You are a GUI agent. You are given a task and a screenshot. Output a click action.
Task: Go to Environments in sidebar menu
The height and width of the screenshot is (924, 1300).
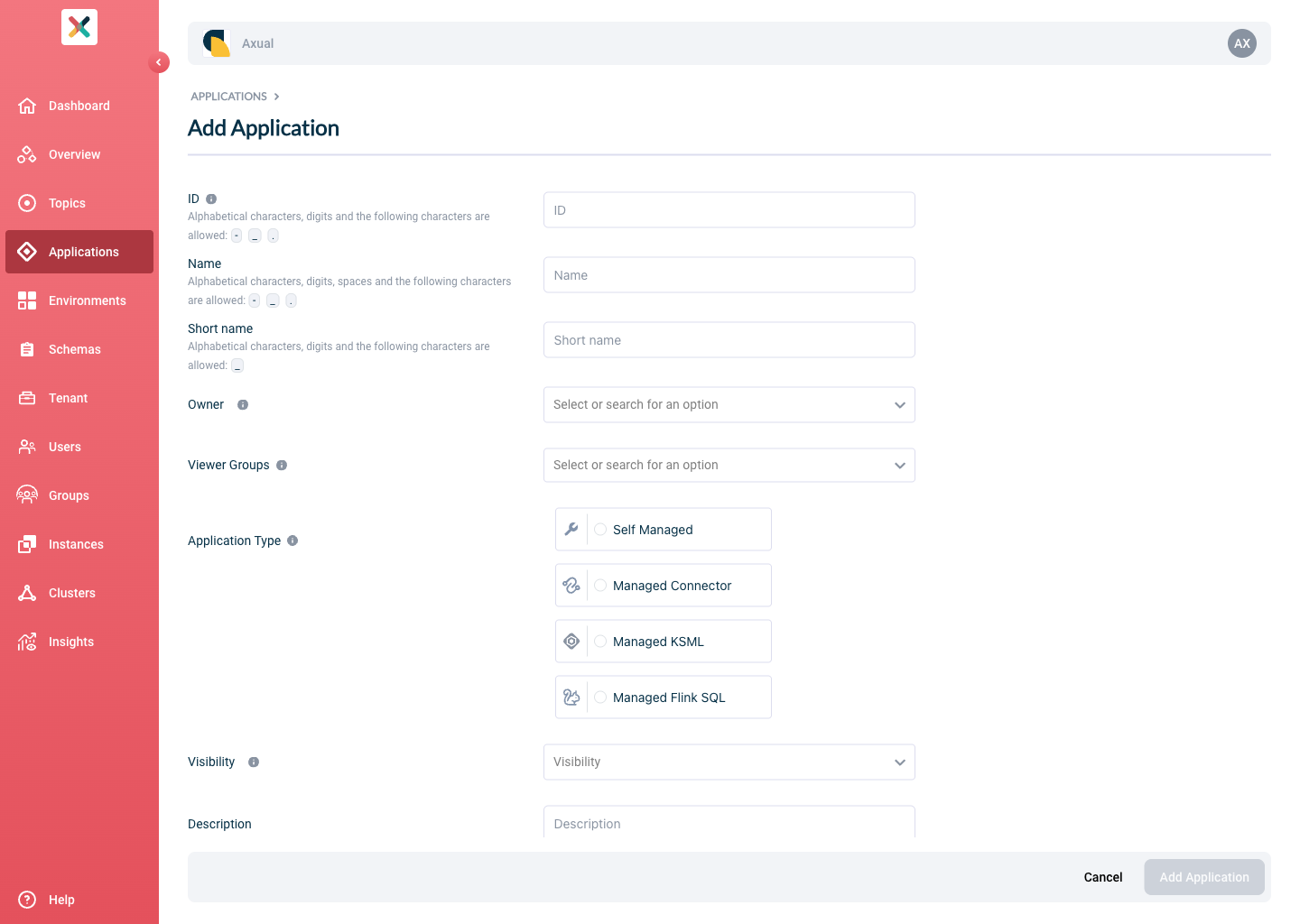click(x=79, y=300)
